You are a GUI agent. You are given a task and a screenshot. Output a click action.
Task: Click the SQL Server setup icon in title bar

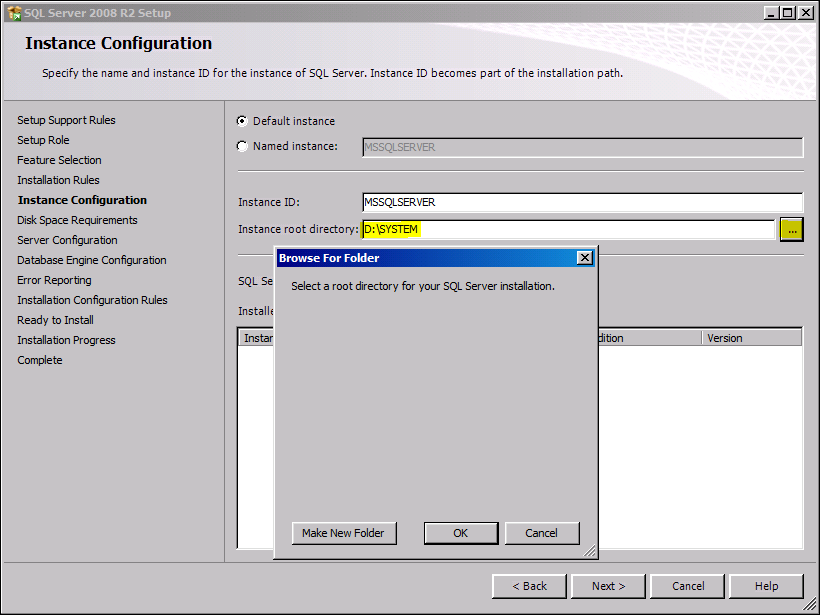tap(14, 13)
